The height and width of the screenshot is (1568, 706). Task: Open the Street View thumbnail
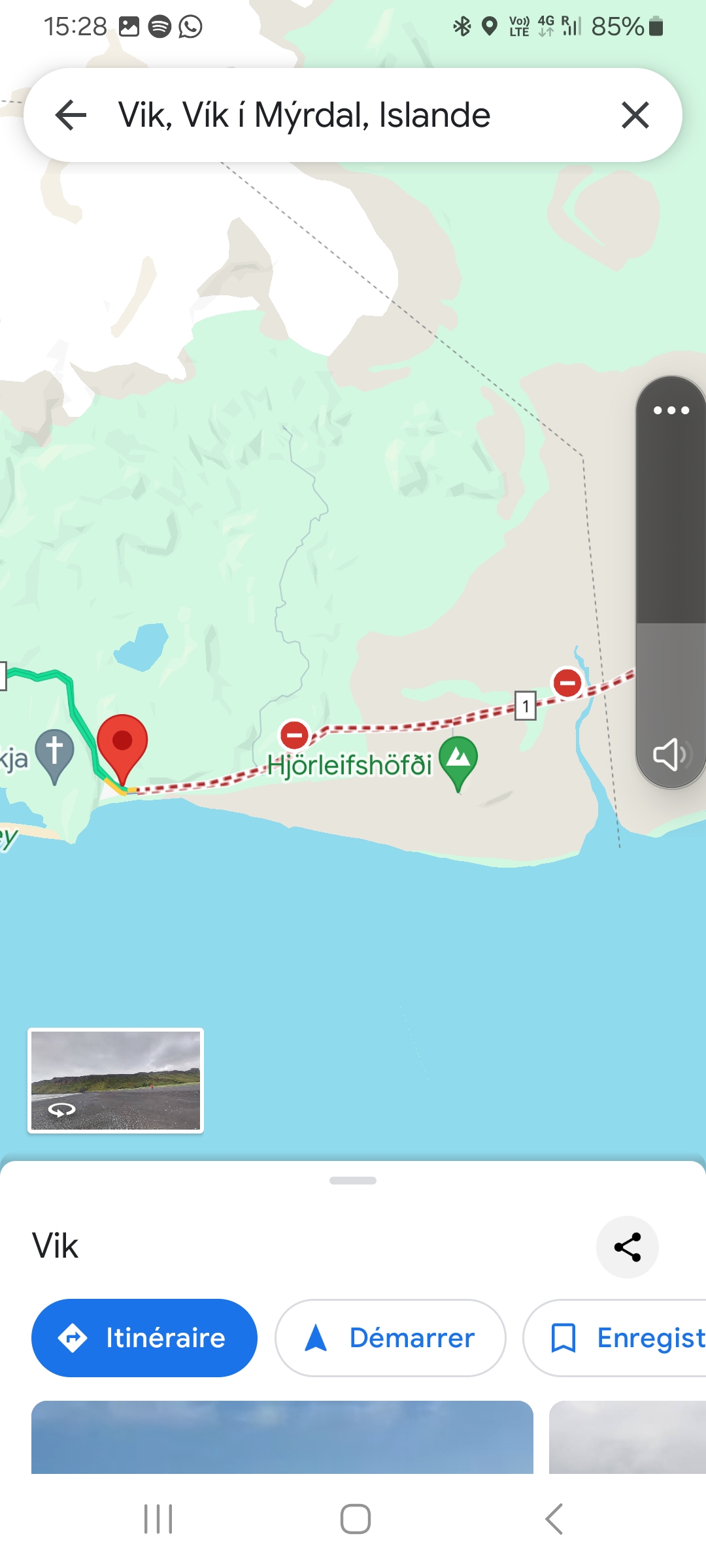point(116,1080)
